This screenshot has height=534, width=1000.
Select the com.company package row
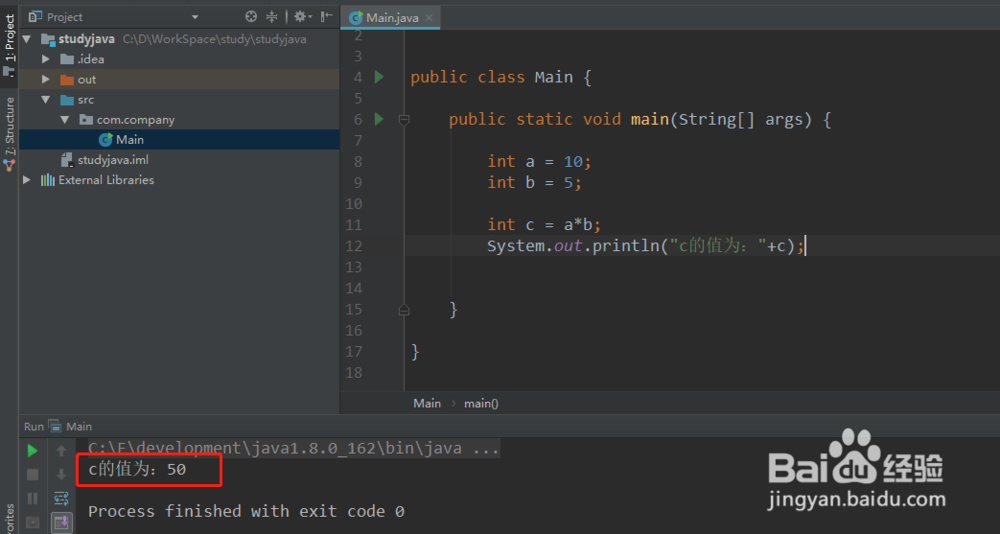coord(179,120)
